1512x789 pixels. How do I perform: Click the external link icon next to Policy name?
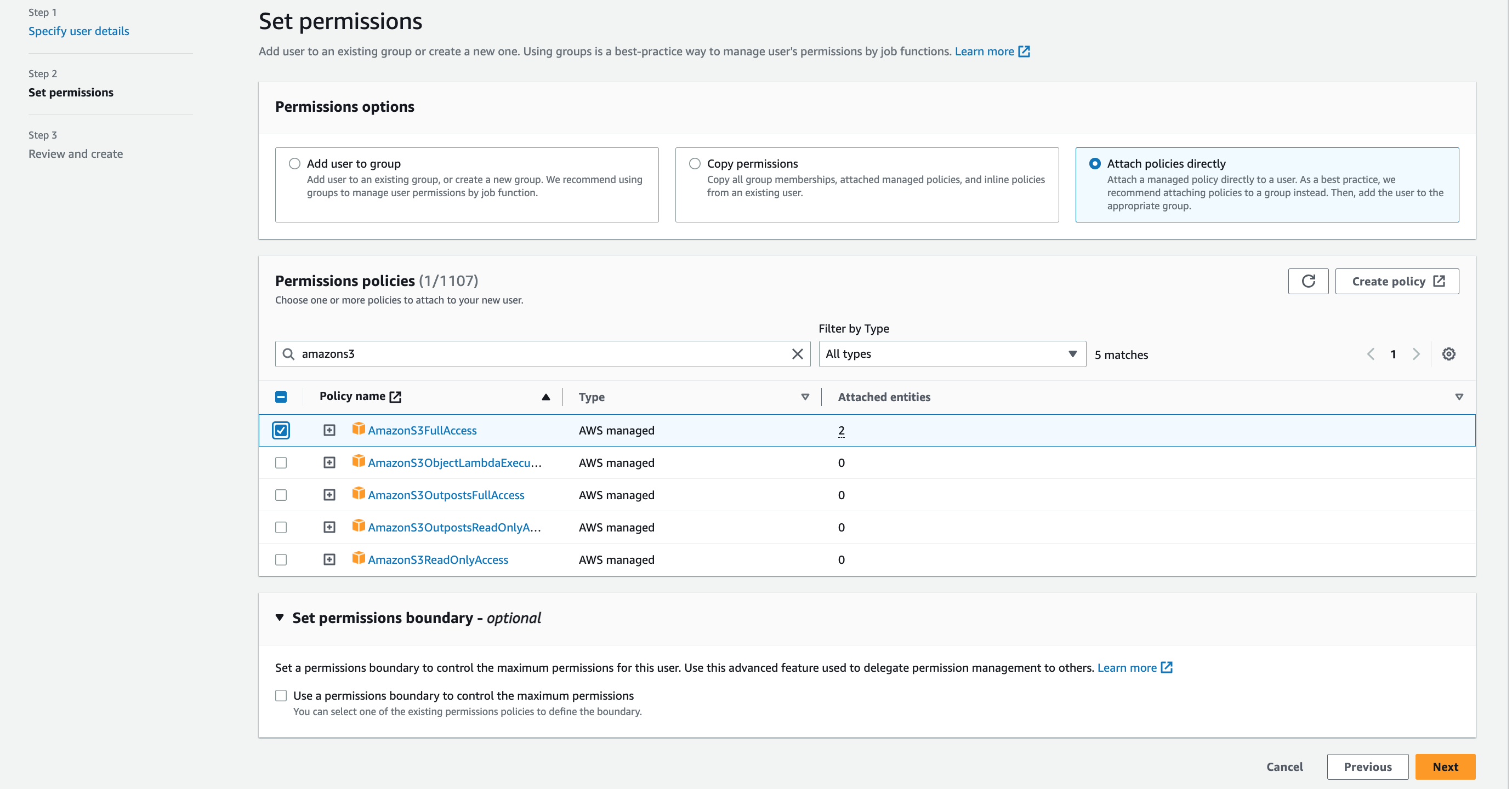[396, 397]
